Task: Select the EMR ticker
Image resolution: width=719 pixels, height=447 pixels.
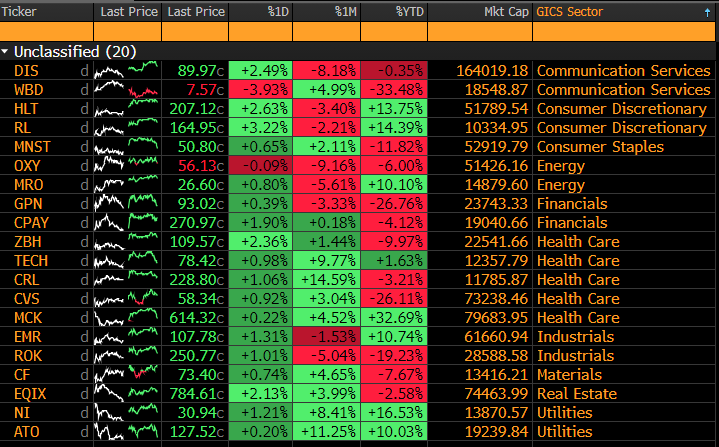Action: [28, 337]
